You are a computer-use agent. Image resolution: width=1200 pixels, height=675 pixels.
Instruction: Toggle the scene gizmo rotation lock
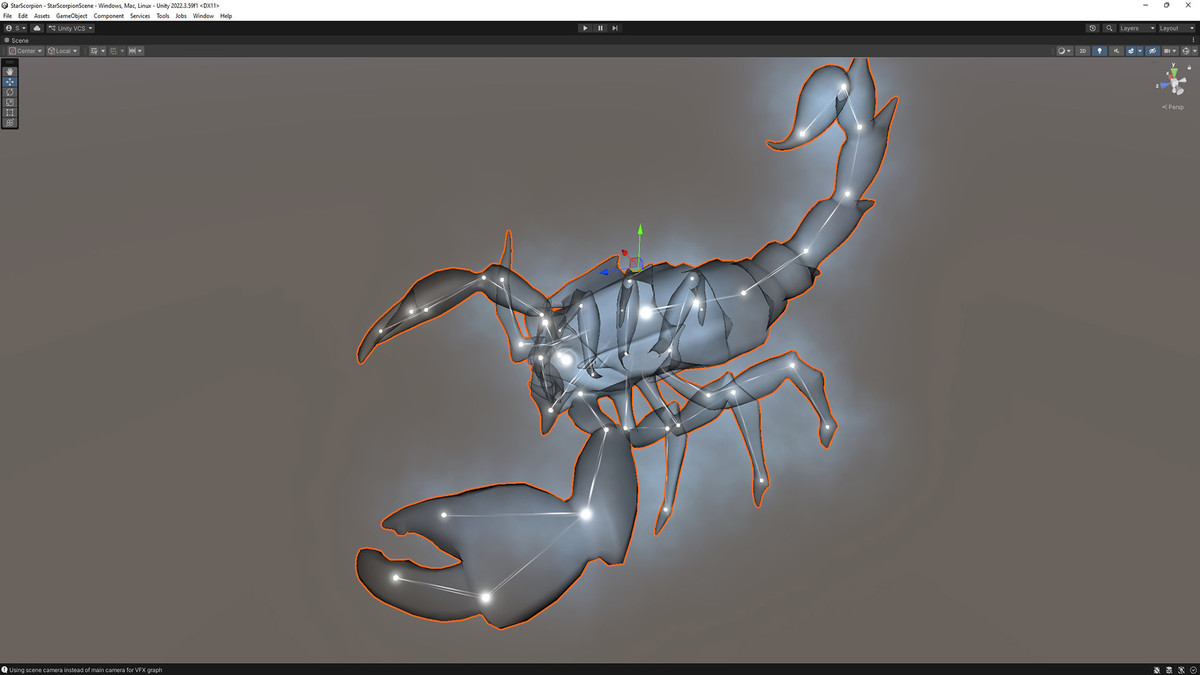pyautogui.click(x=1189, y=67)
